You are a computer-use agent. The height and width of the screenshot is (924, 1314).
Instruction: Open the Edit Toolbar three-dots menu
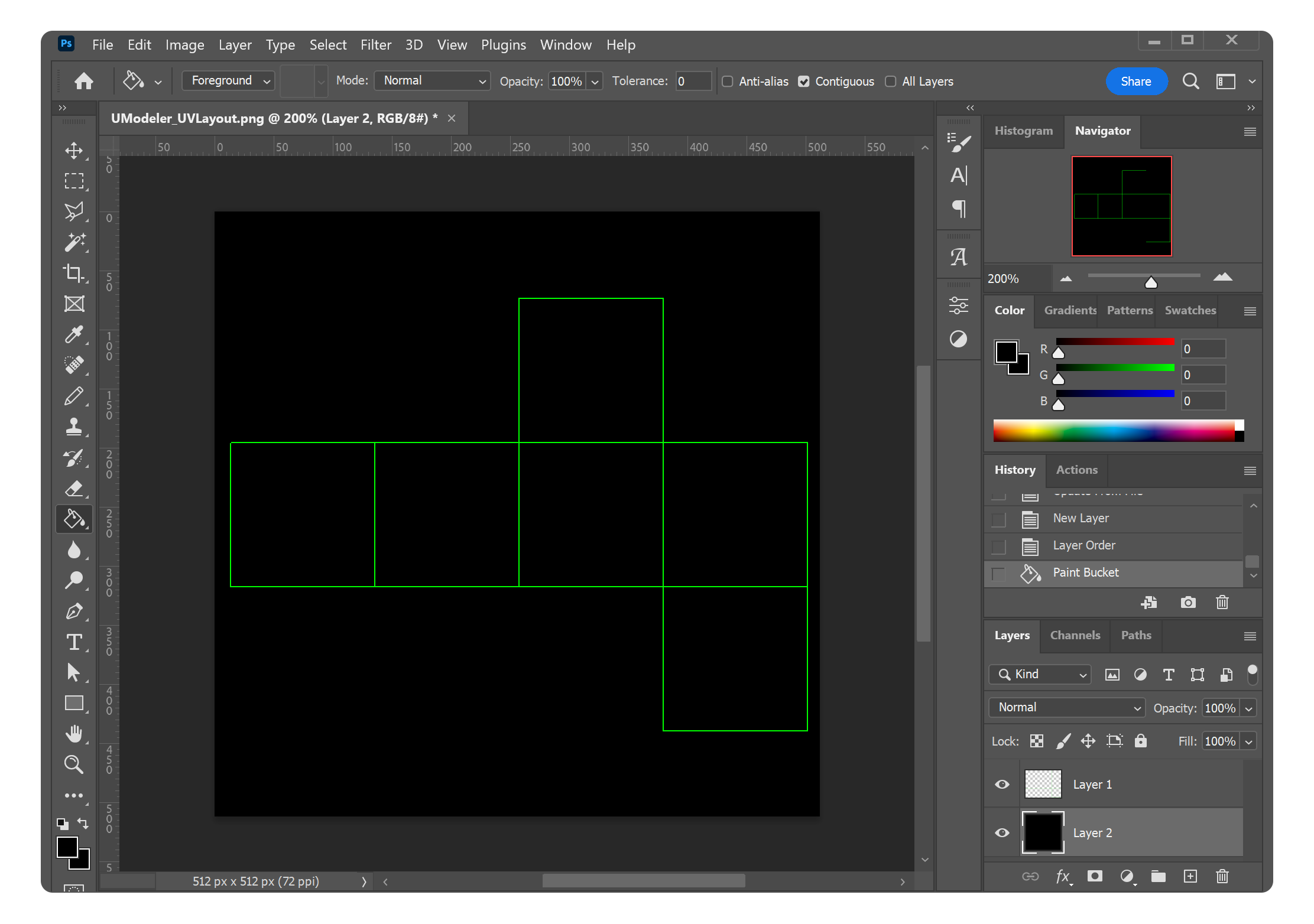coord(74,796)
